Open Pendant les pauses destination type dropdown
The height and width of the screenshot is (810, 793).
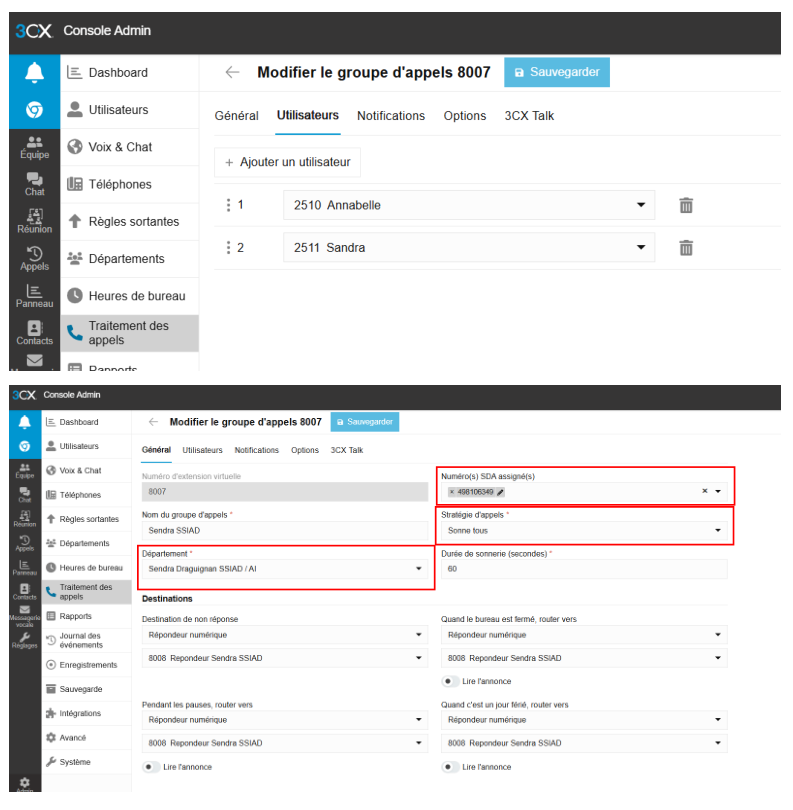tap(285, 720)
